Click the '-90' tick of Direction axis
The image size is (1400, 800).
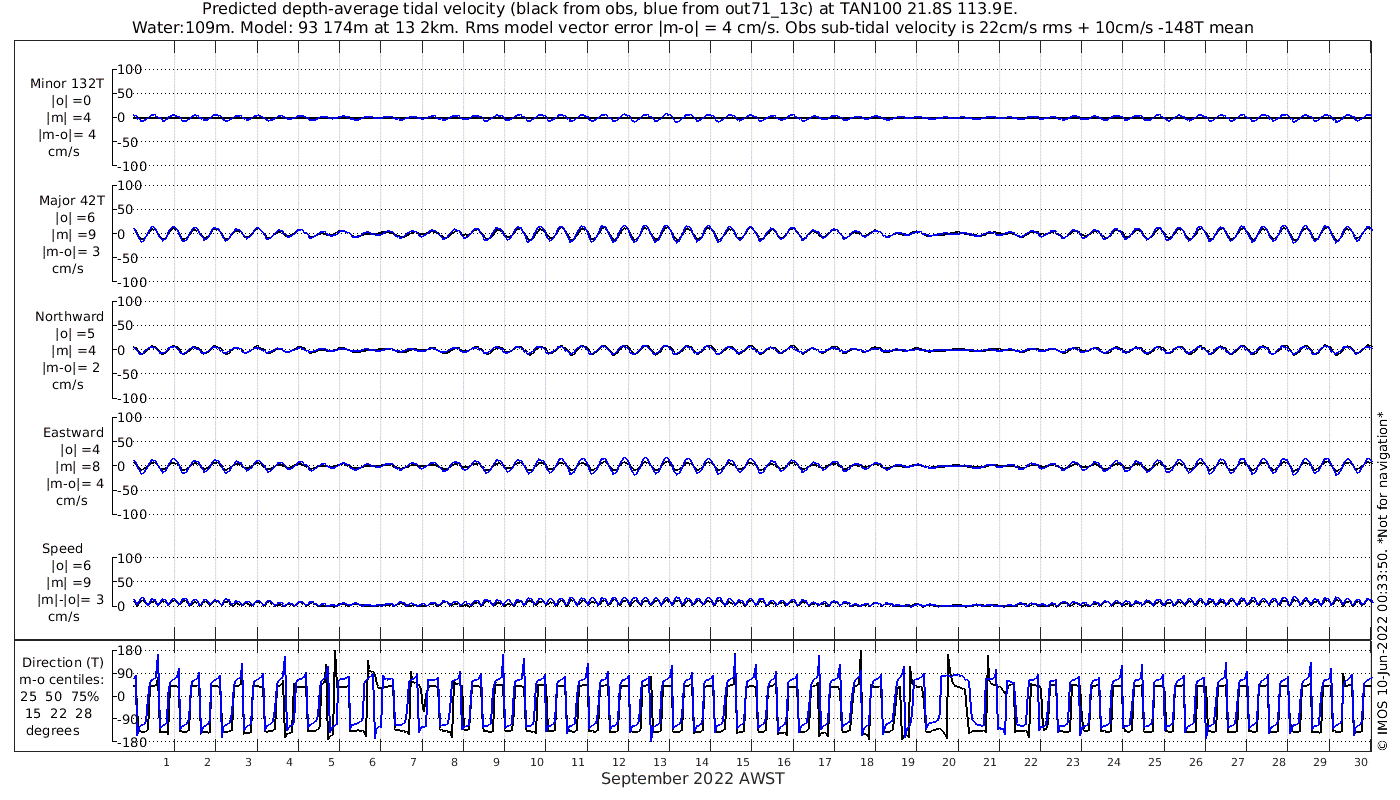pyautogui.click(x=128, y=719)
